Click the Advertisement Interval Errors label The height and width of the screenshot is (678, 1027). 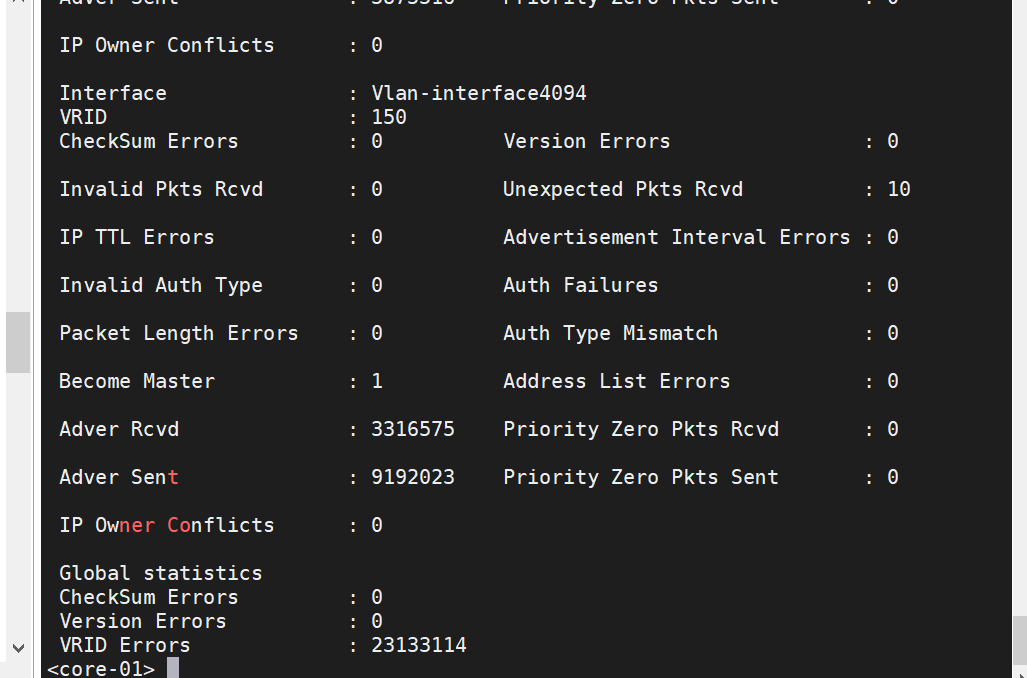(x=676, y=237)
